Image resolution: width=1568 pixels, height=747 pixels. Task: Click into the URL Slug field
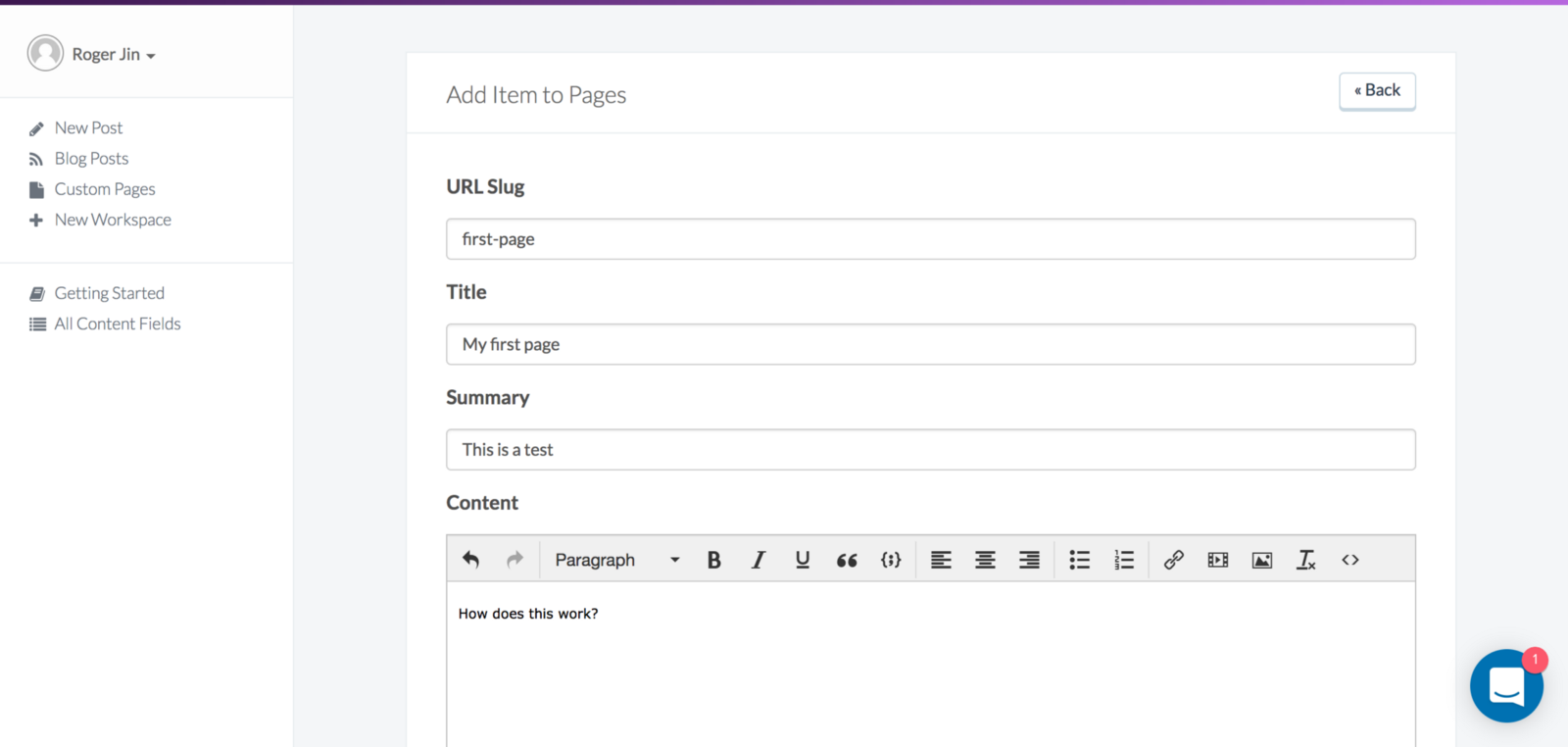[930, 239]
